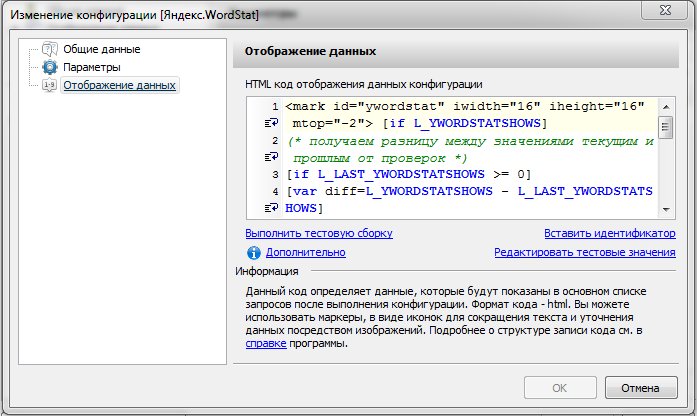Open the Параметры section

point(92,67)
